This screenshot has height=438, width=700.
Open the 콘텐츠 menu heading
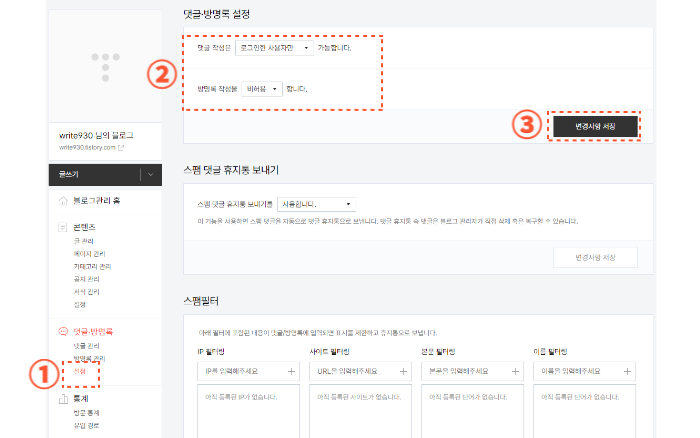pyautogui.click(x=84, y=227)
